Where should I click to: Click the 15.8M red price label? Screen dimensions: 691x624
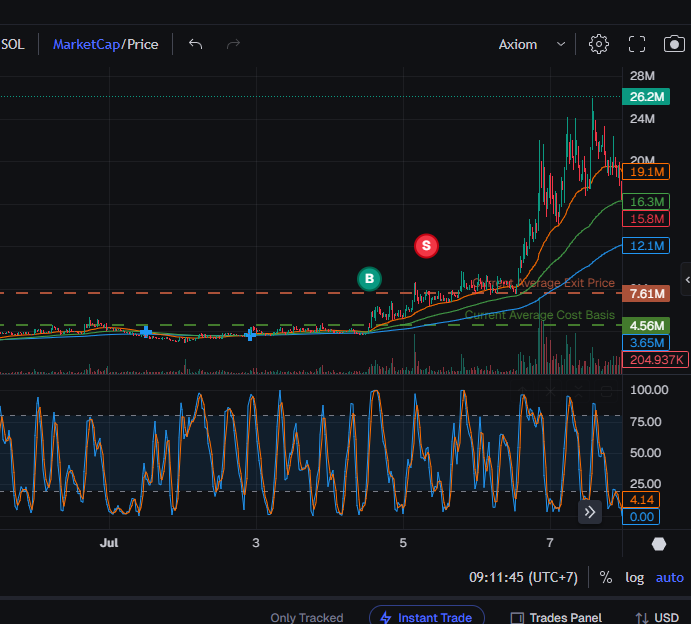coord(646,219)
